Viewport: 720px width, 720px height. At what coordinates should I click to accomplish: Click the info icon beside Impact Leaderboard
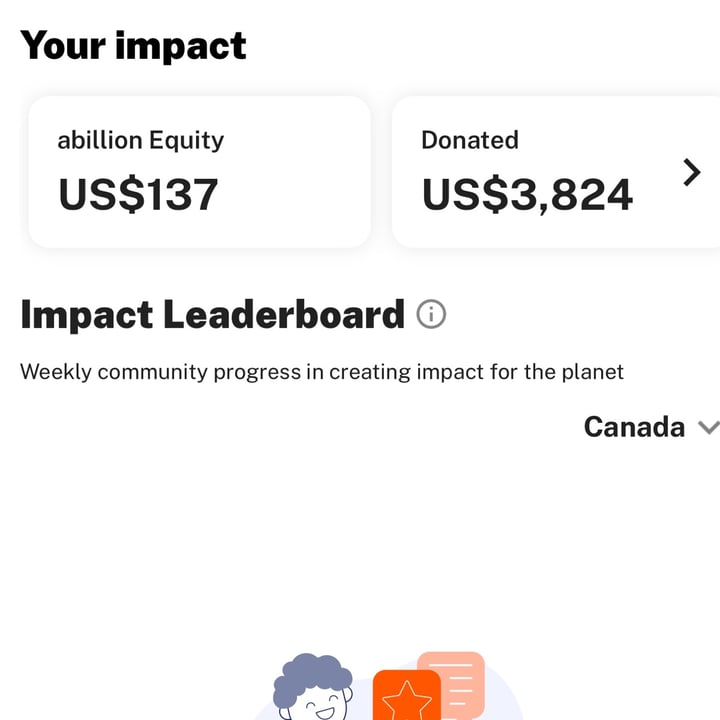point(430,315)
